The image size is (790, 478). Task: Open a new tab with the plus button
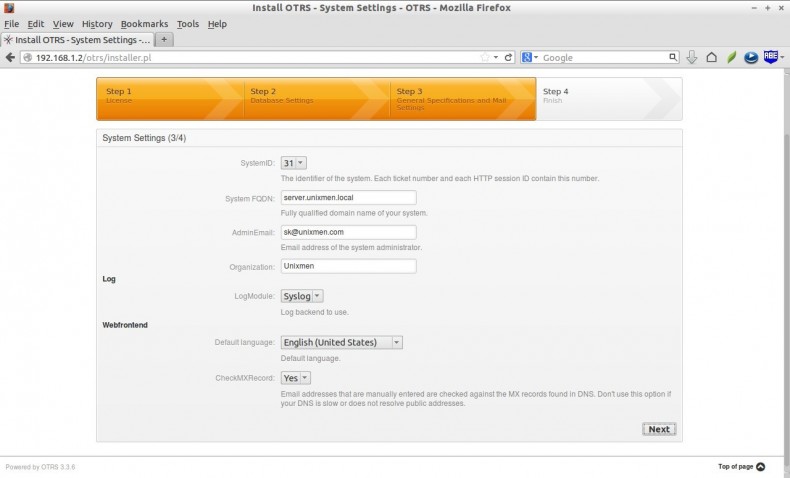164,39
